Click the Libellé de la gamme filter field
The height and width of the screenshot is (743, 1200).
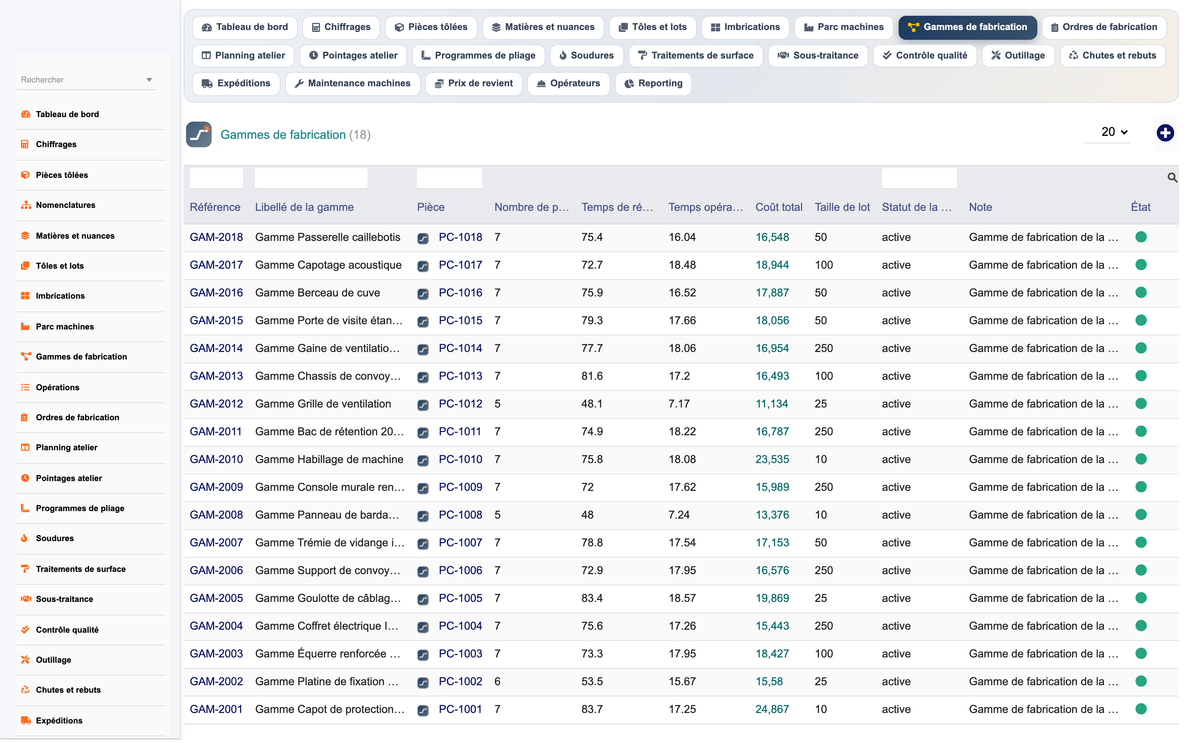coord(311,178)
